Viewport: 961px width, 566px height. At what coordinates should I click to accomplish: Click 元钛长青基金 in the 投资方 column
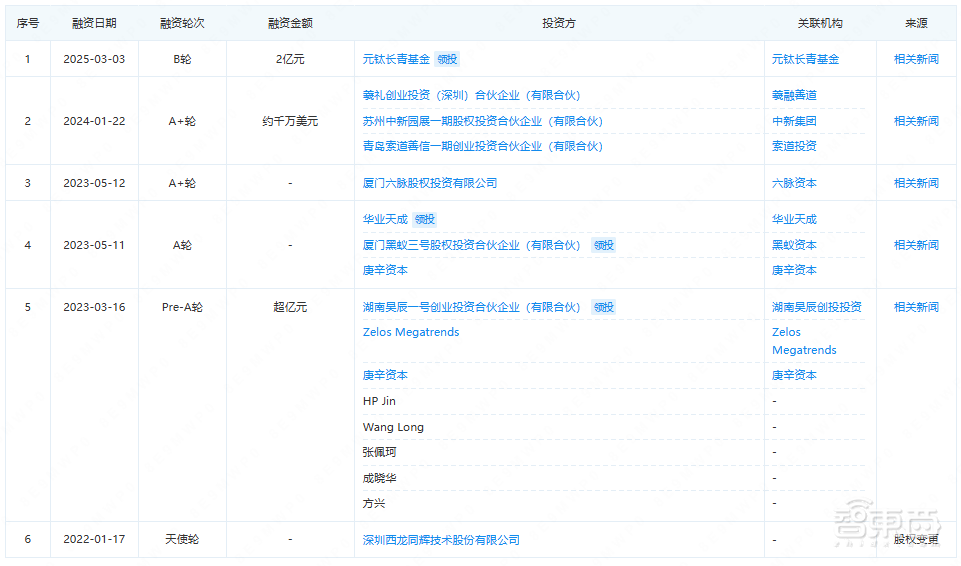click(396, 59)
